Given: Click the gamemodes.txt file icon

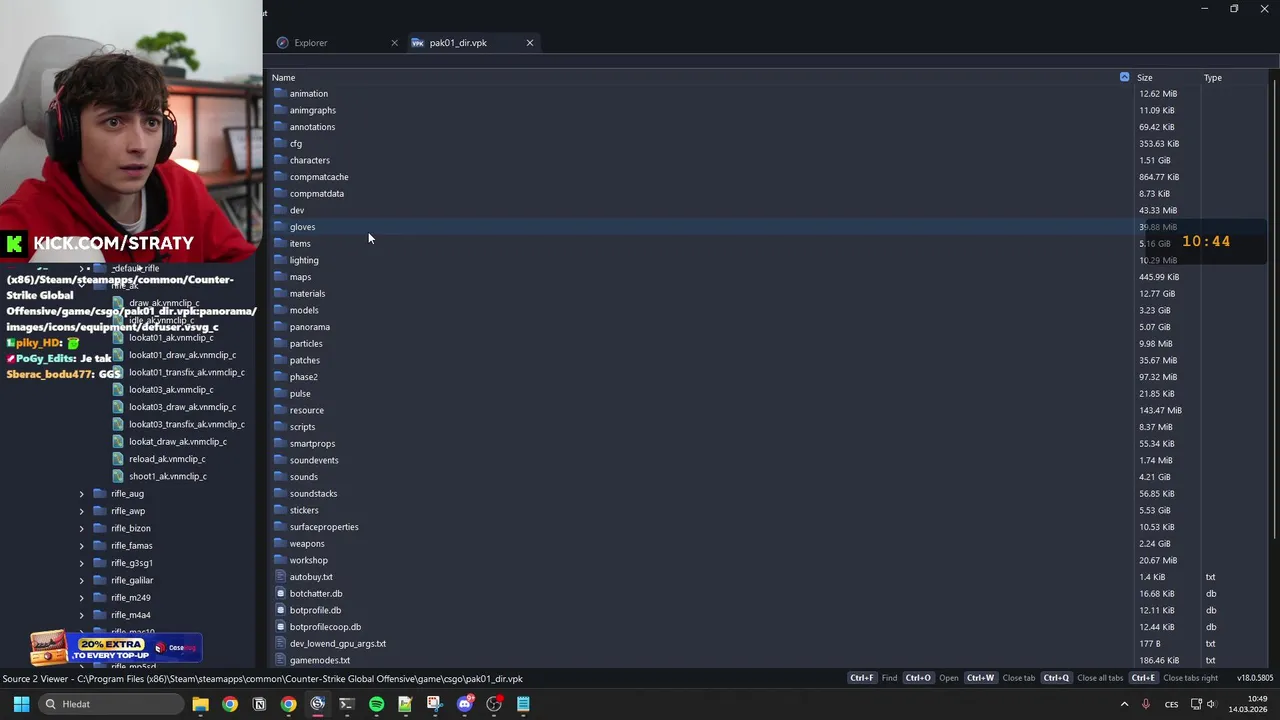Looking at the screenshot, I should (280, 660).
